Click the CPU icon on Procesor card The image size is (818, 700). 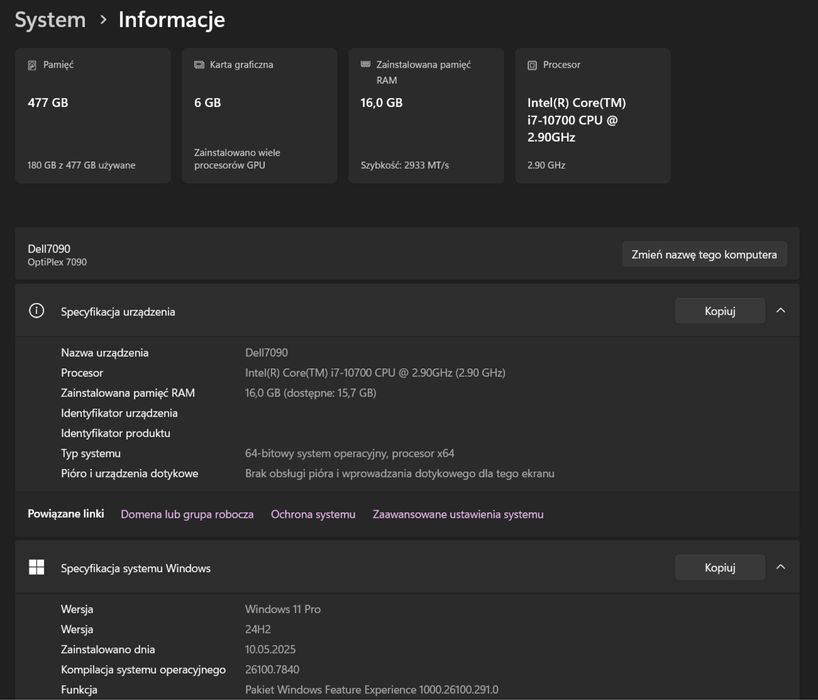tap(532, 65)
